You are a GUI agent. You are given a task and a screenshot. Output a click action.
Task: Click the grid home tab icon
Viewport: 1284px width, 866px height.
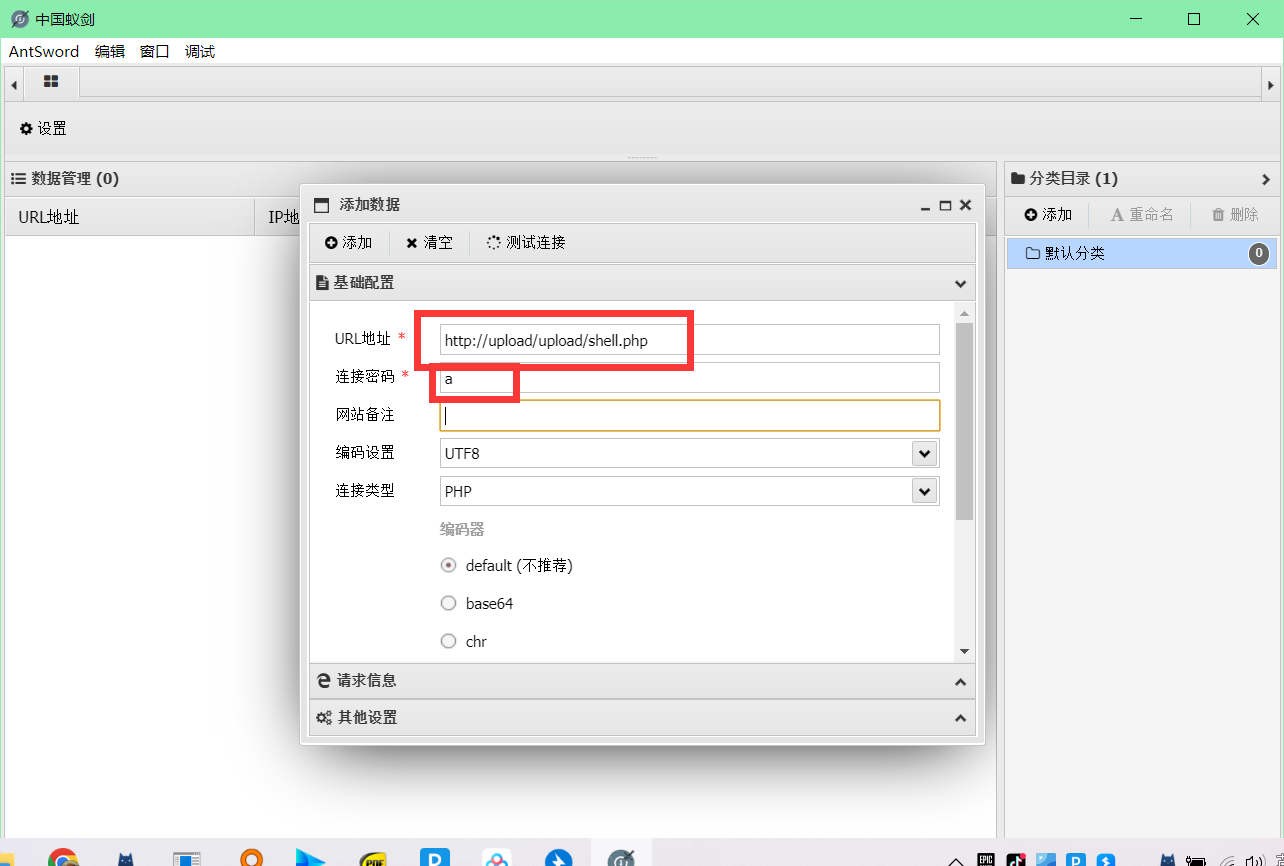51,82
